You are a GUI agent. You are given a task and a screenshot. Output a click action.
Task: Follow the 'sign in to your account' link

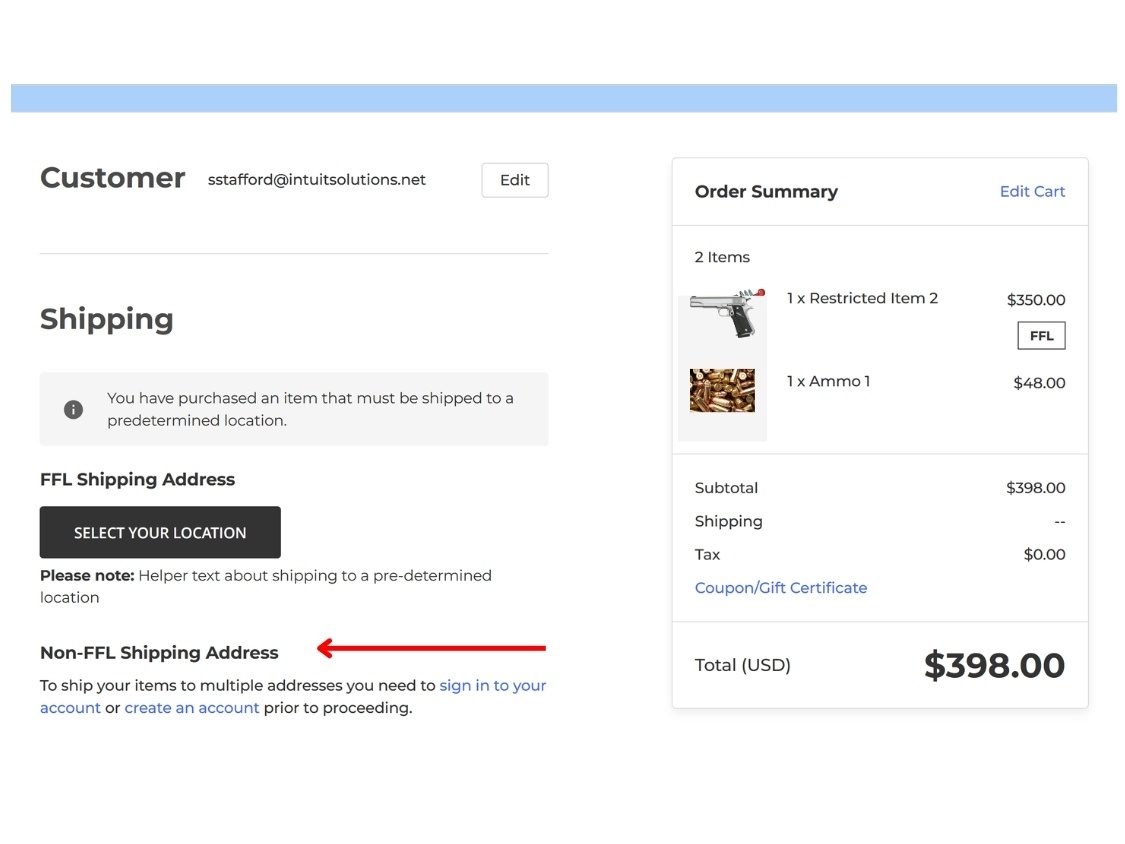(492, 685)
